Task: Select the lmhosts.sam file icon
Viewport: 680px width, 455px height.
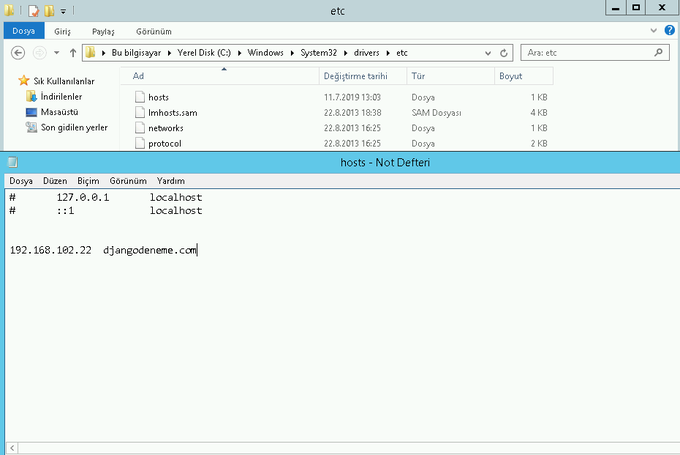Action: pyautogui.click(x=140, y=112)
